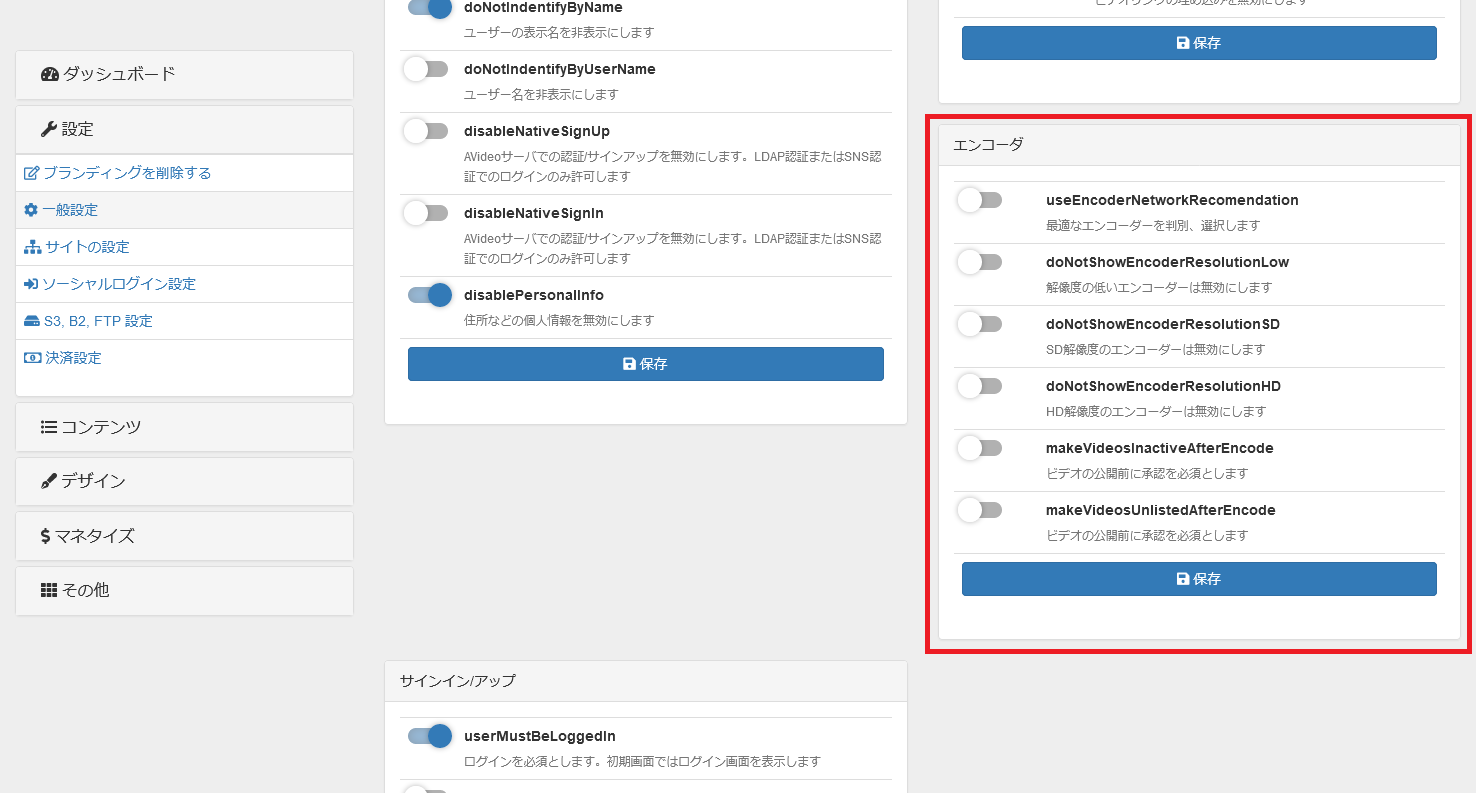Click the drive icon beside S3, B2, FTP 設定
The image size is (1476, 793).
[32, 321]
